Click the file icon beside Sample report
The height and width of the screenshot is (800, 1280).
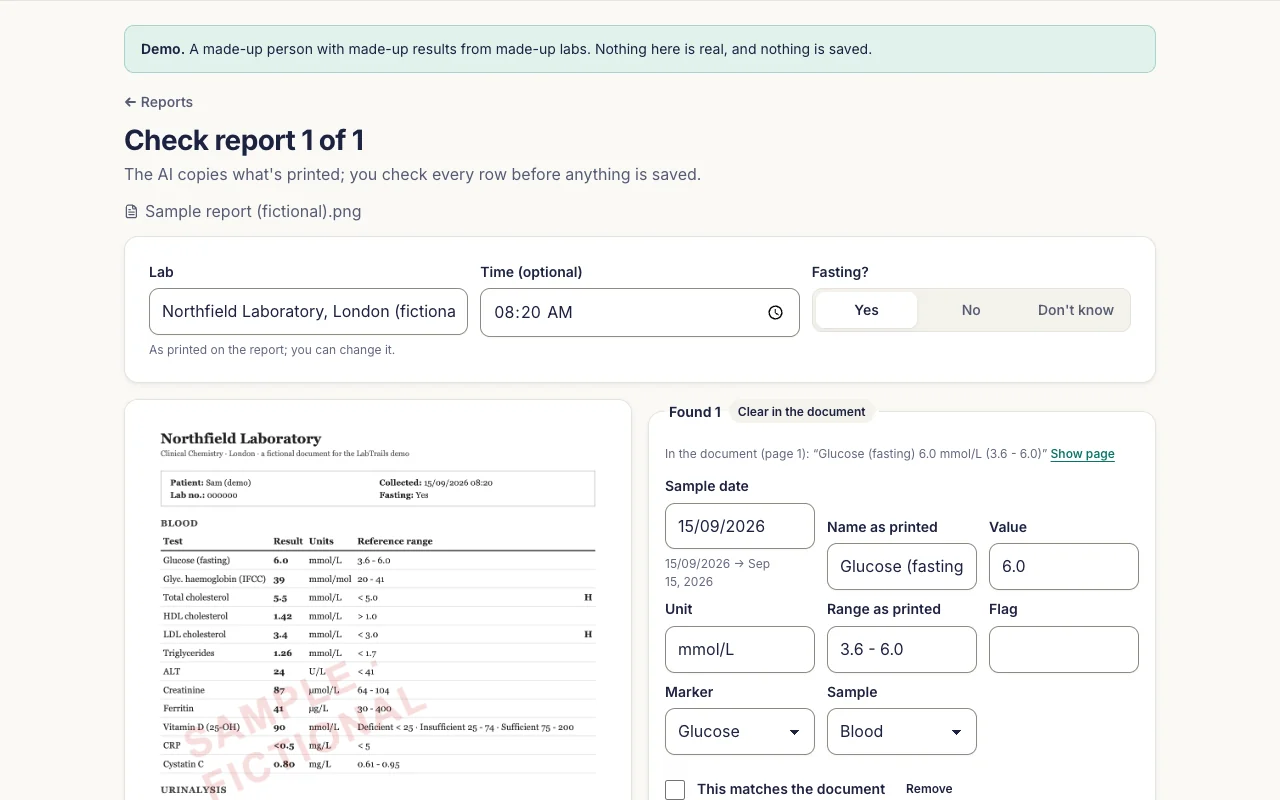point(131,212)
